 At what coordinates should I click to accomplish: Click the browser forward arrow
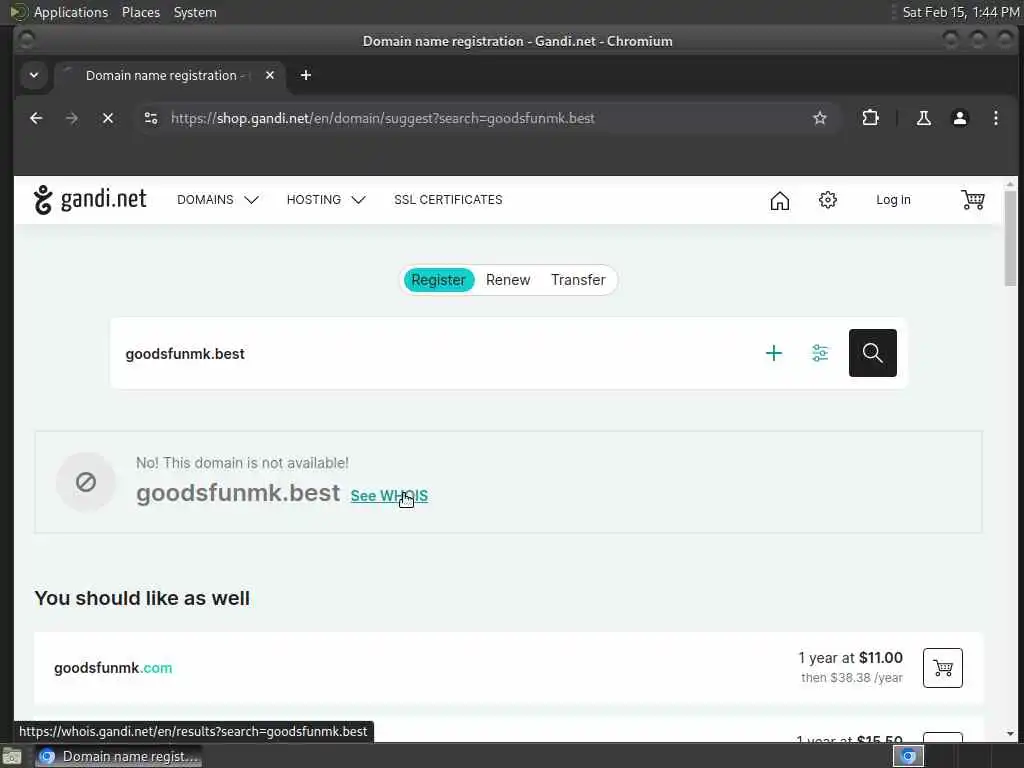tap(72, 118)
